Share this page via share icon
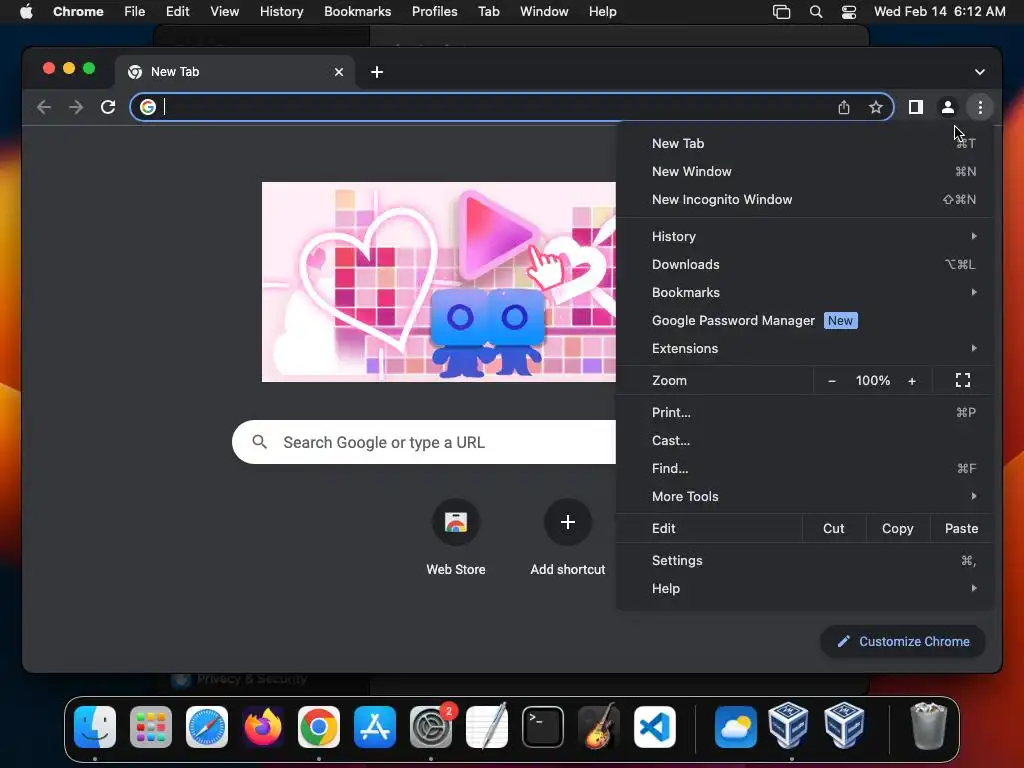The width and height of the screenshot is (1024, 768). click(844, 107)
